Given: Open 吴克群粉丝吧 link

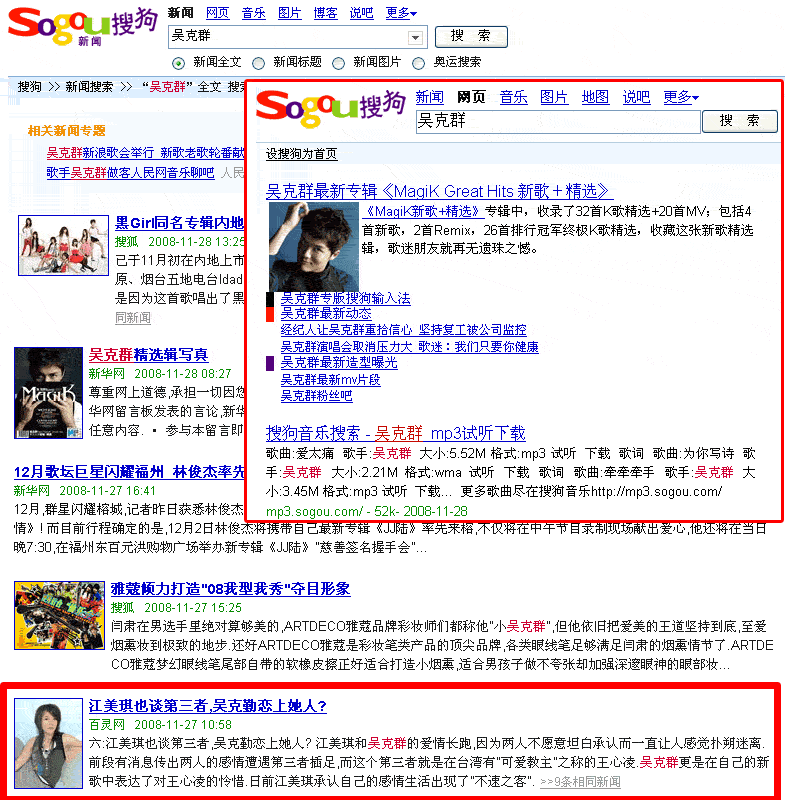Looking at the screenshot, I should pos(316,396).
